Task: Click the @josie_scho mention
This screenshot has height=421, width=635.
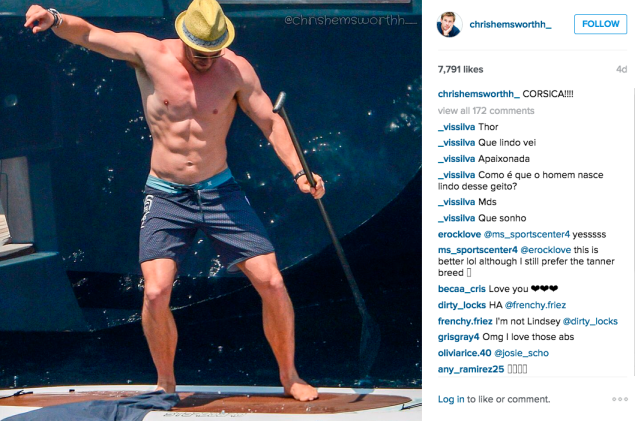Action: coord(522,353)
